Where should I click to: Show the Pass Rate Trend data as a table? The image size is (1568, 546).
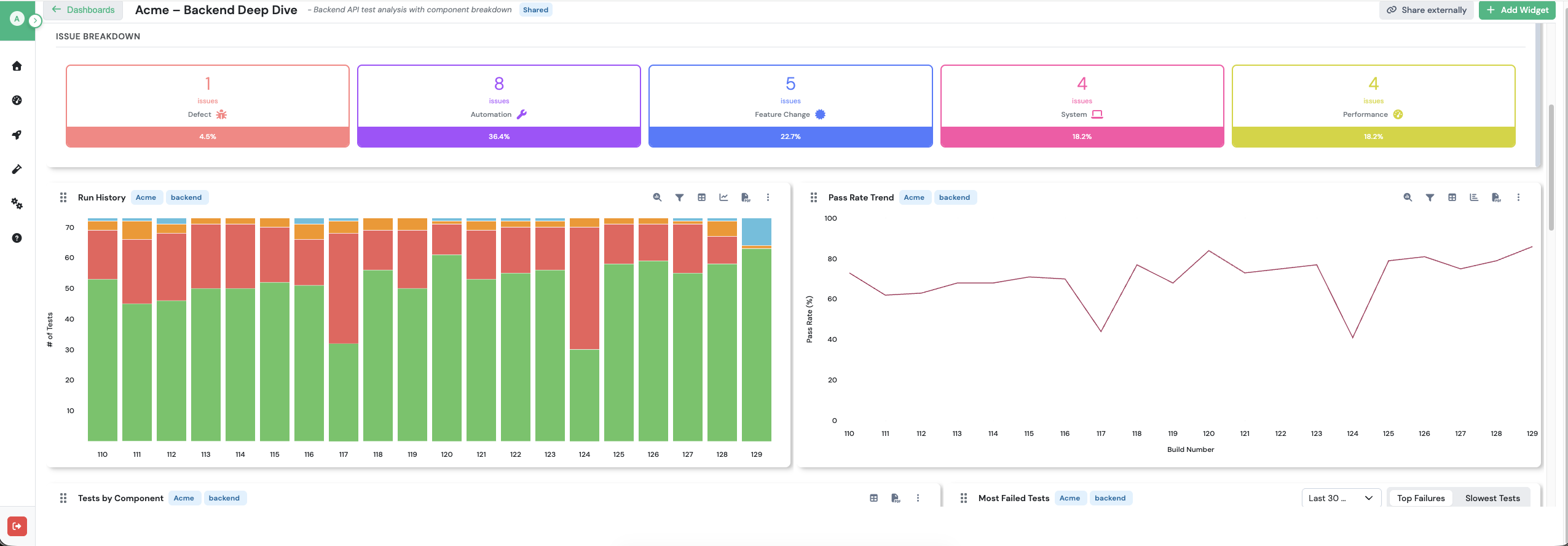pyautogui.click(x=1452, y=197)
